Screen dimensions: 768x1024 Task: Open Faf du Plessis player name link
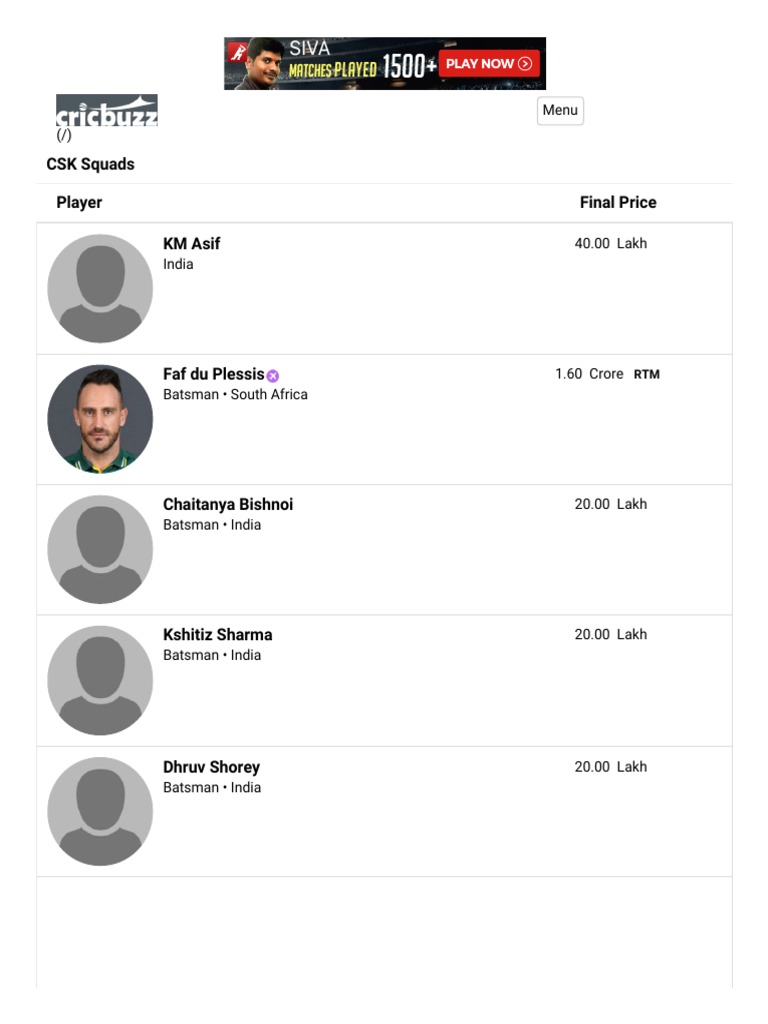click(213, 374)
